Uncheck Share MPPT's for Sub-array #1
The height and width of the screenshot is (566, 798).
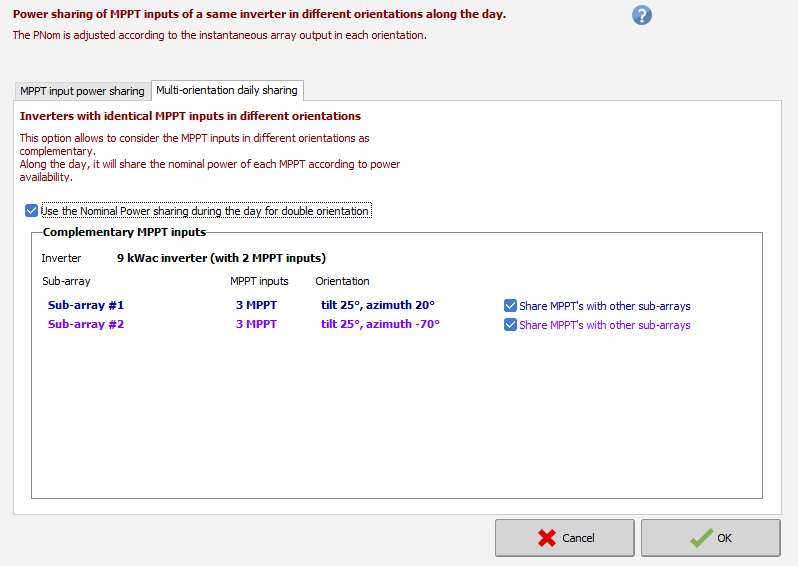(511, 306)
